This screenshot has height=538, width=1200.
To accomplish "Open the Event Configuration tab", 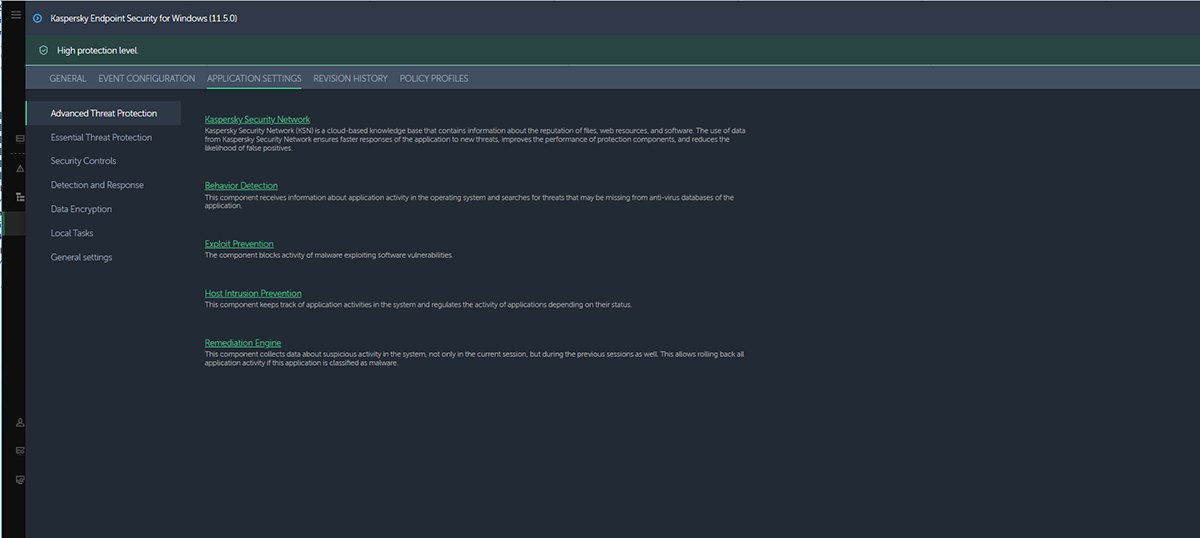I will 146,79.
